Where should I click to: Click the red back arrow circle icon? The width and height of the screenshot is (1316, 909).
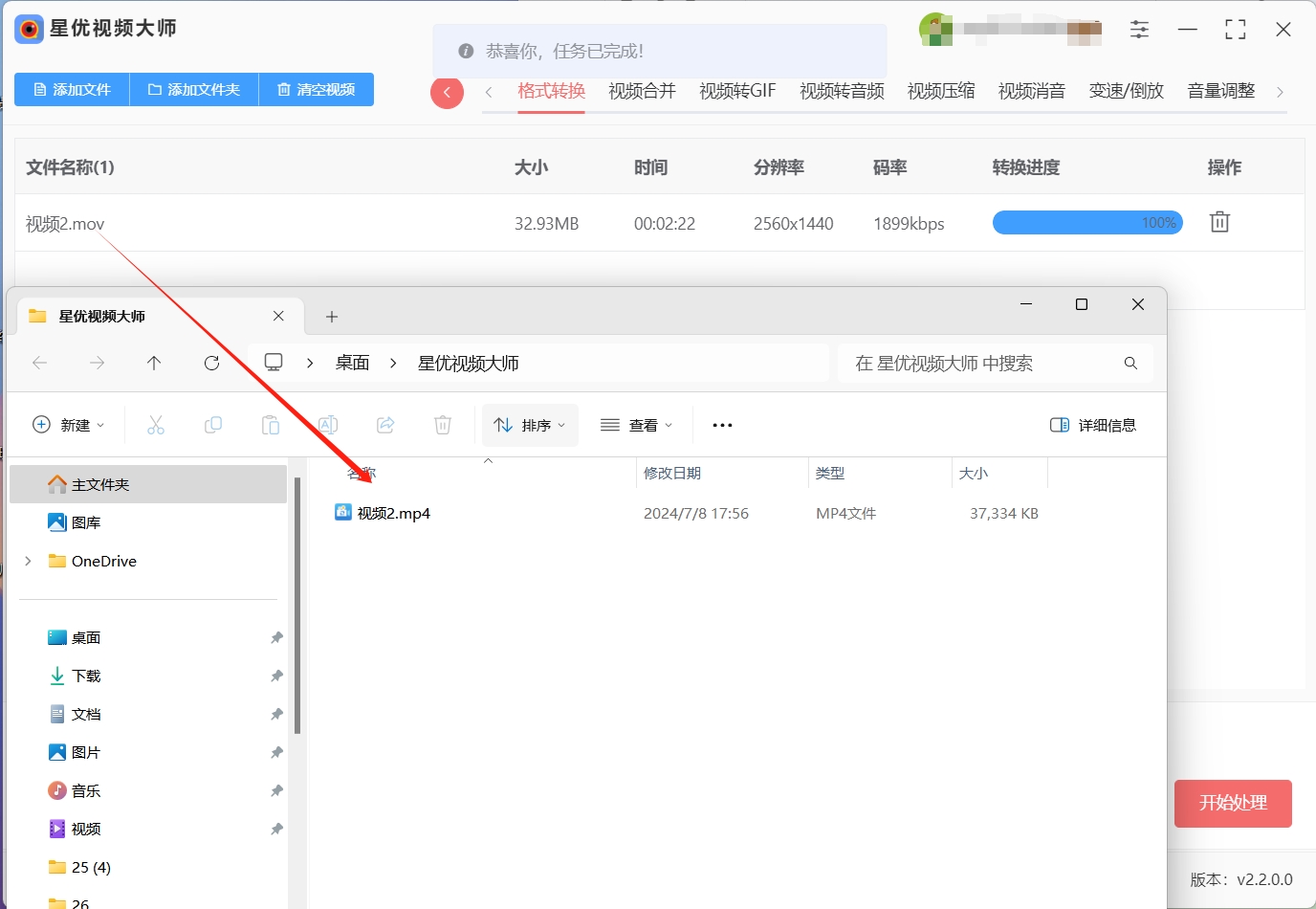447,92
